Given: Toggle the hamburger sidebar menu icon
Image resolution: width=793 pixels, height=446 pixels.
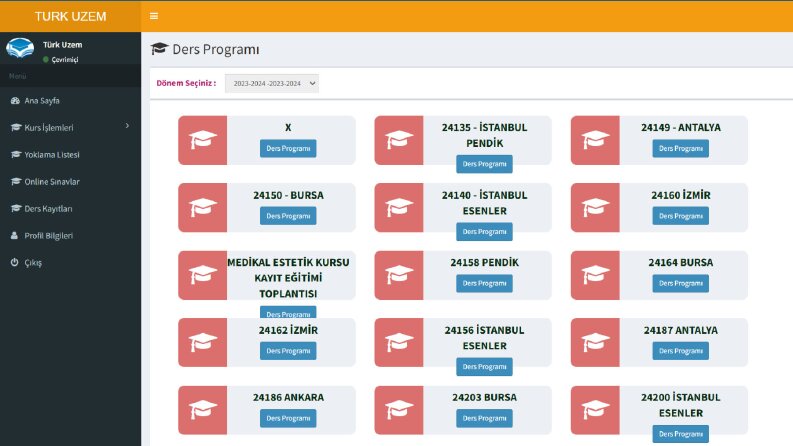Looking at the screenshot, I should (x=154, y=16).
